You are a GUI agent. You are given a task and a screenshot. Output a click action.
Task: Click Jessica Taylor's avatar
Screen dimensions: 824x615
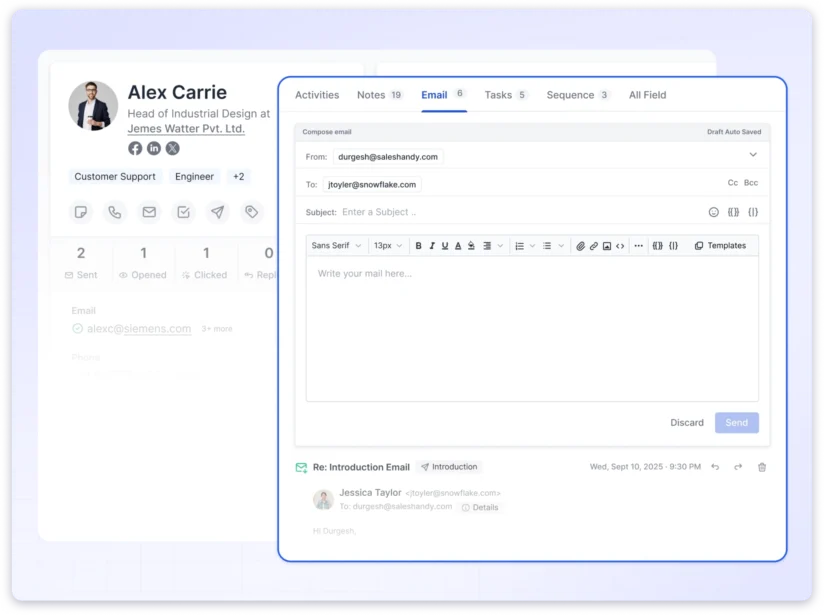pos(323,499)
